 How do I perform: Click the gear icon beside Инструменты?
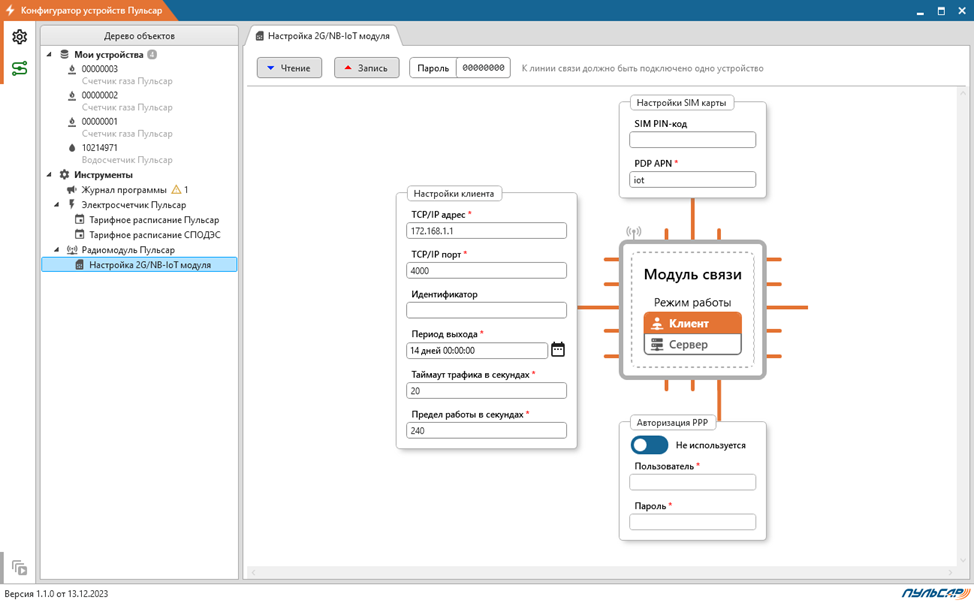click(65, 175)
